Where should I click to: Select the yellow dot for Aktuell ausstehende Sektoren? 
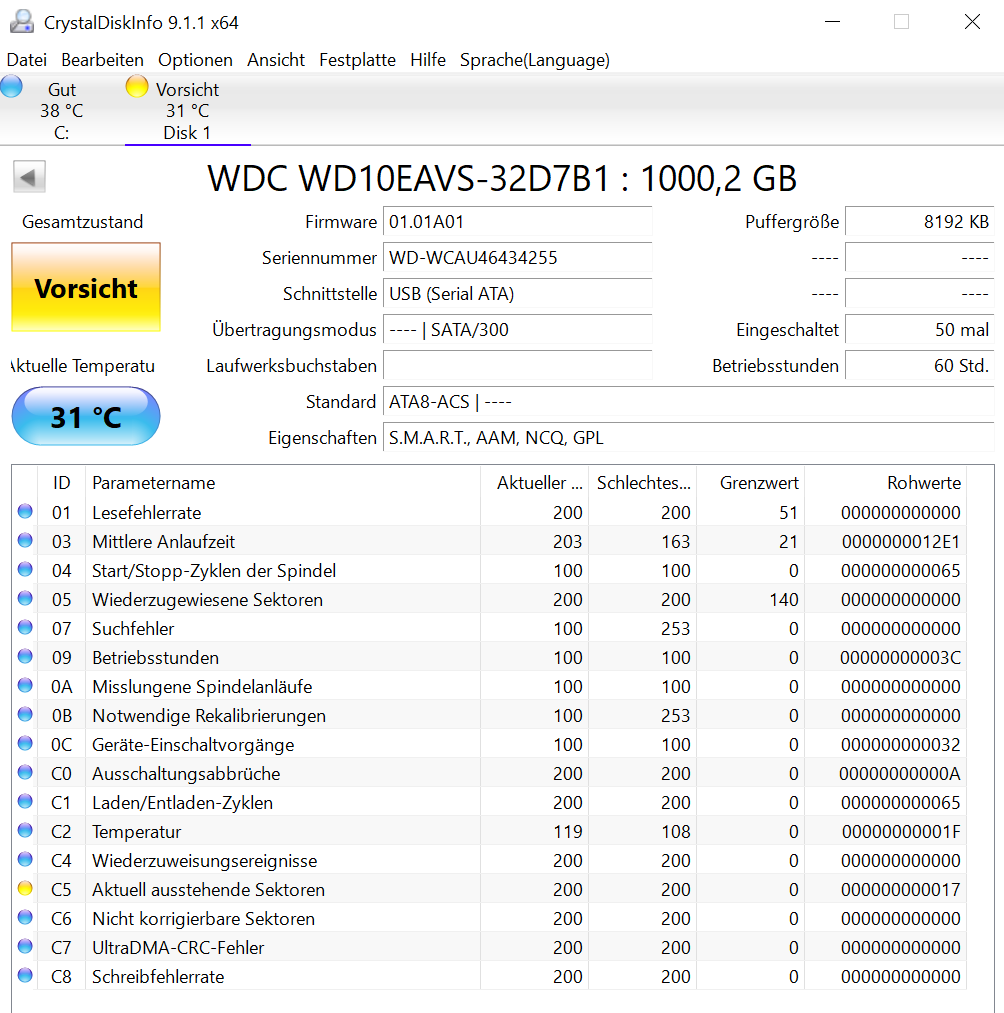(x=25, y=889)
